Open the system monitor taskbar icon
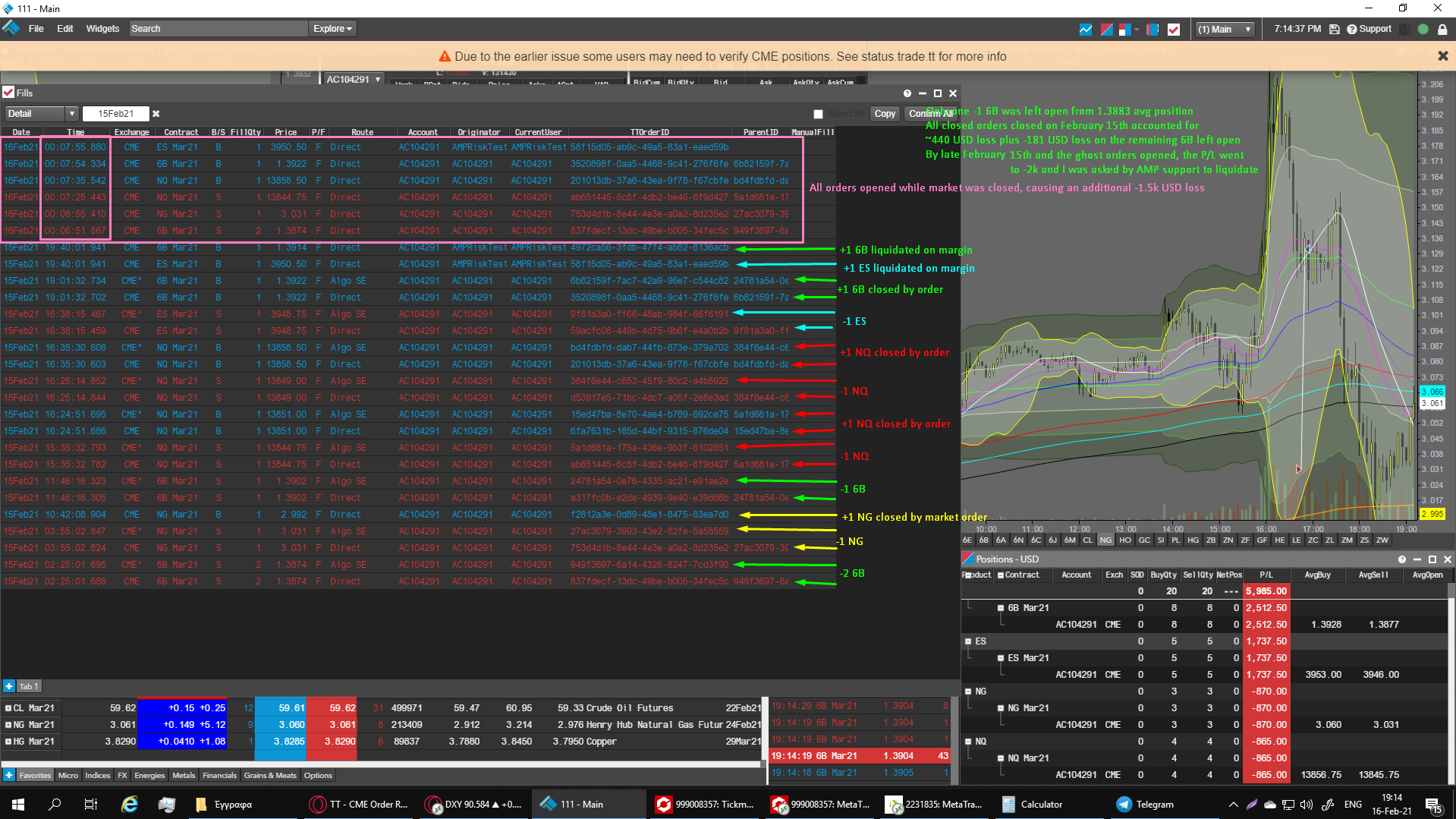The height and width of the screenshot is (819, 1456). pyautogui.click(x=167, y=805)
